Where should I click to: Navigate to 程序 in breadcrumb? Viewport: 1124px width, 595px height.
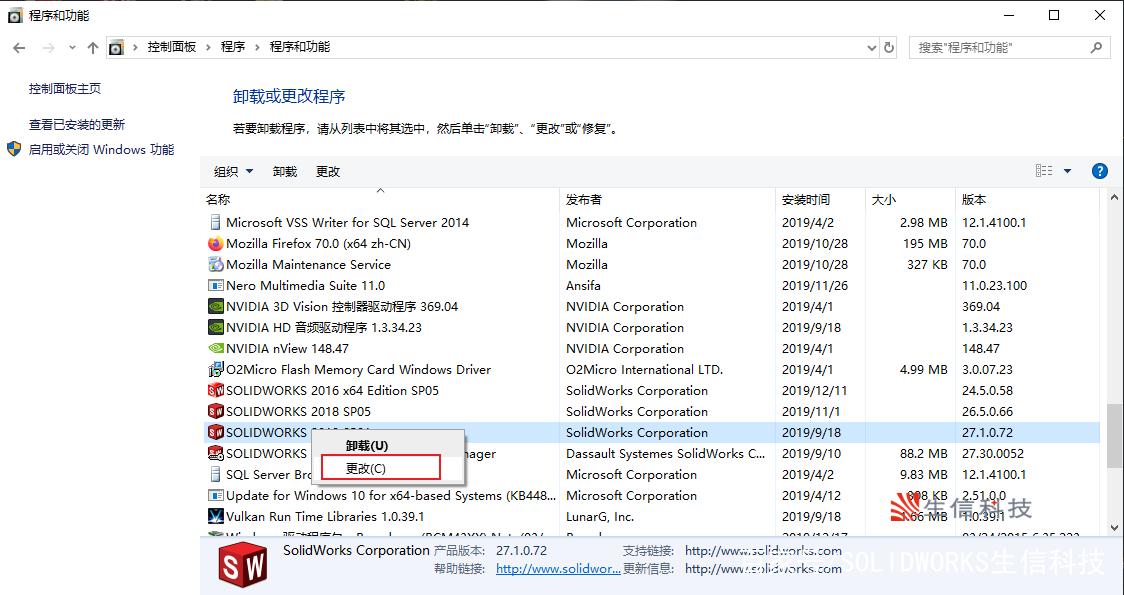tap(233, 47)
